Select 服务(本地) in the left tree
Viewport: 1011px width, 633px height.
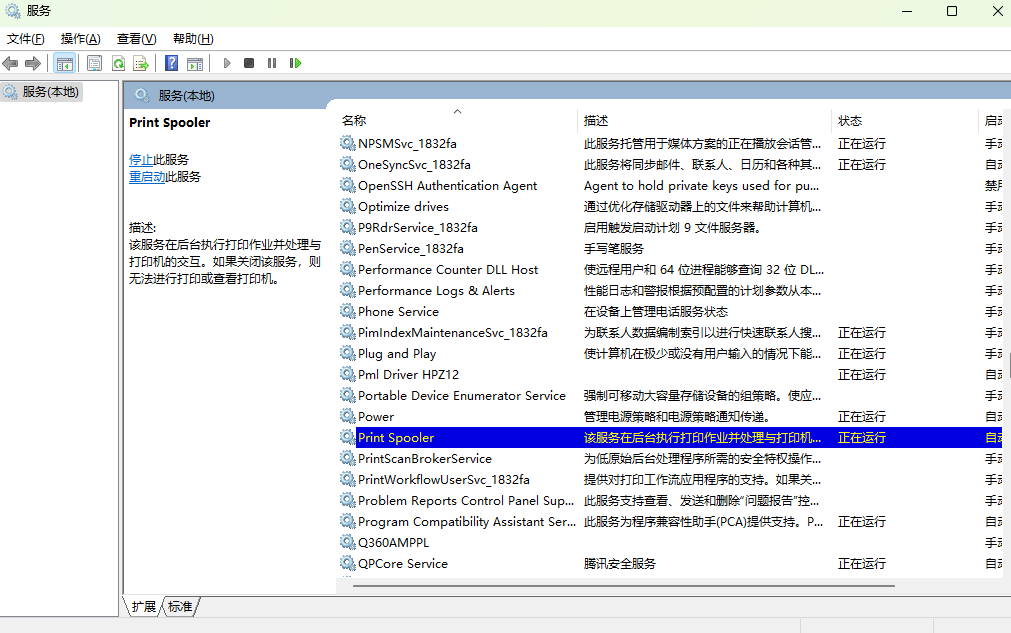tap(42, 92)
